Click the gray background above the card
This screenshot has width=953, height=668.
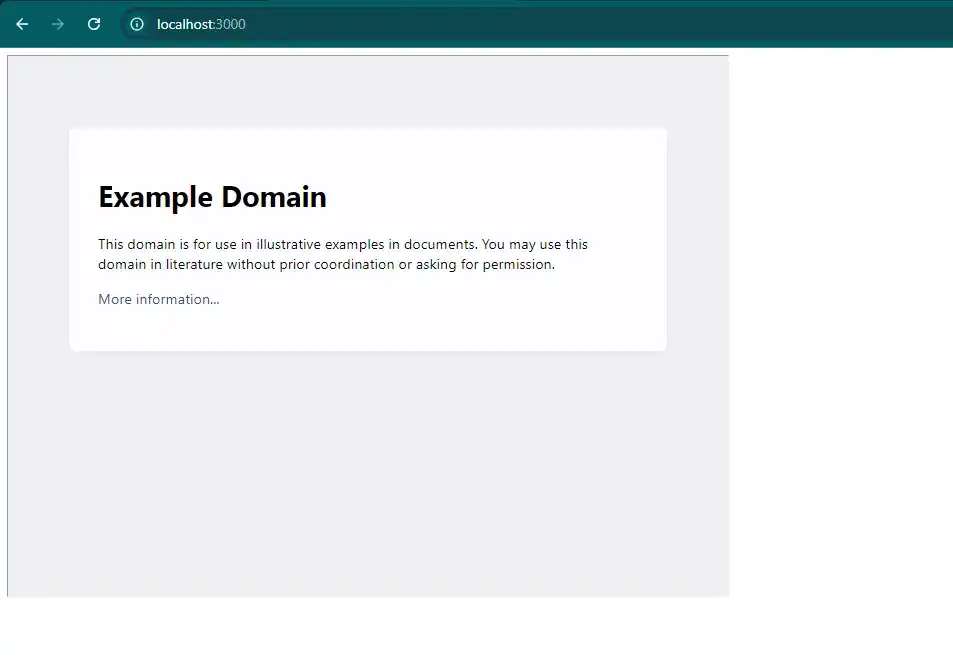368,92
